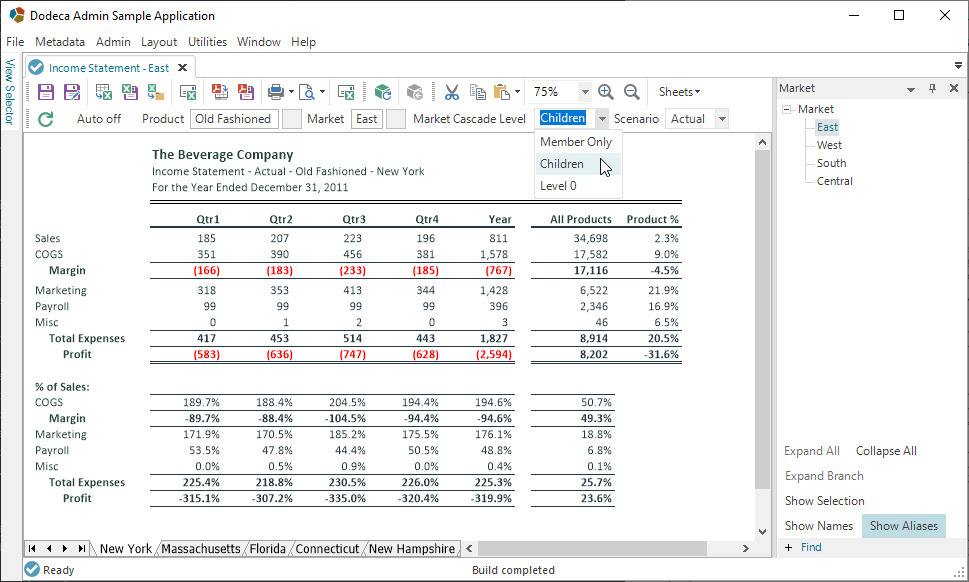This screenshot has width=969, height=582.
Task: Click the horizontal scrollbar below the sheet
Action: (592, 549)
